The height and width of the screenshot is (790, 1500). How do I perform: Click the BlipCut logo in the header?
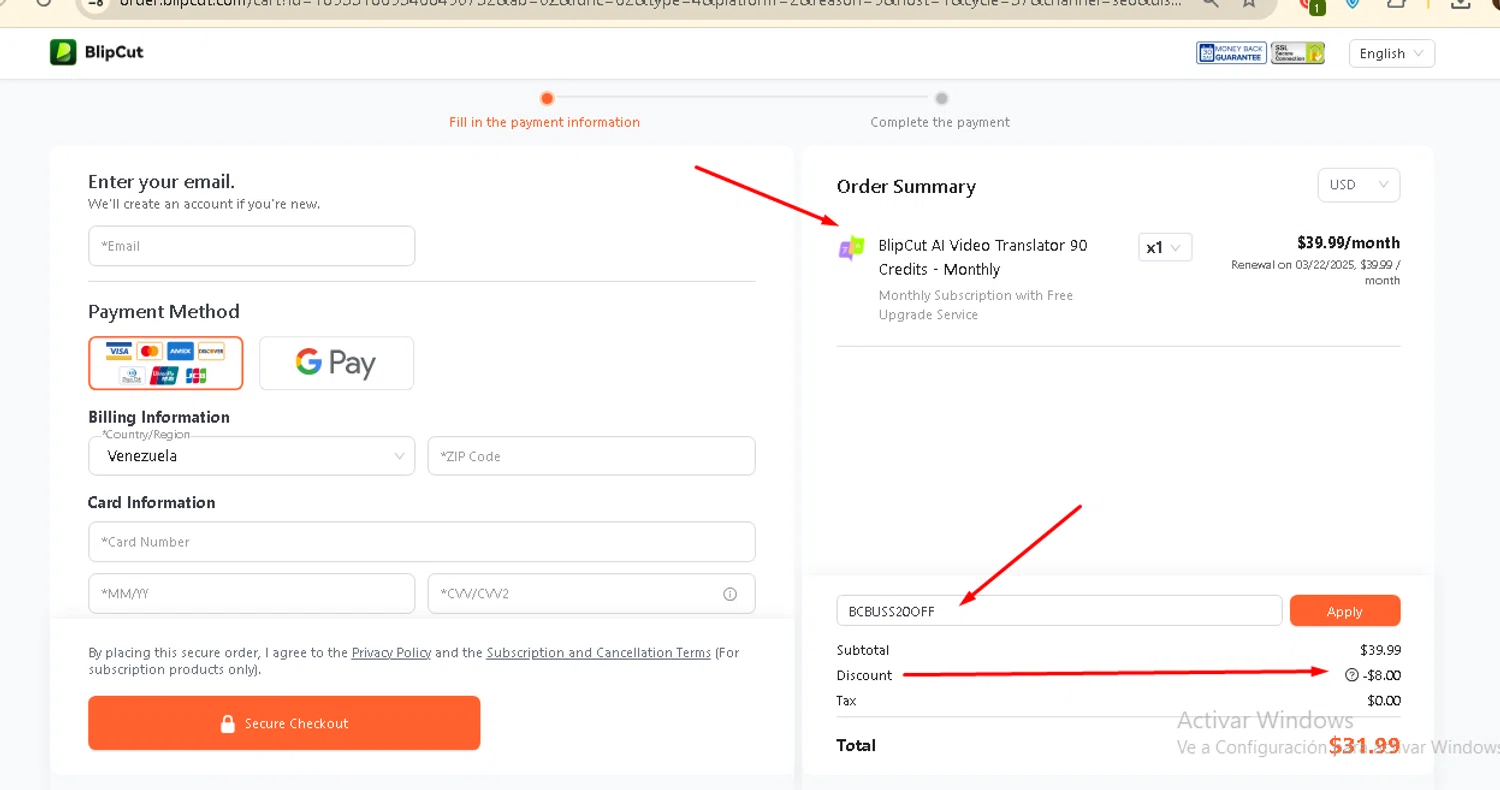(97, 52)
